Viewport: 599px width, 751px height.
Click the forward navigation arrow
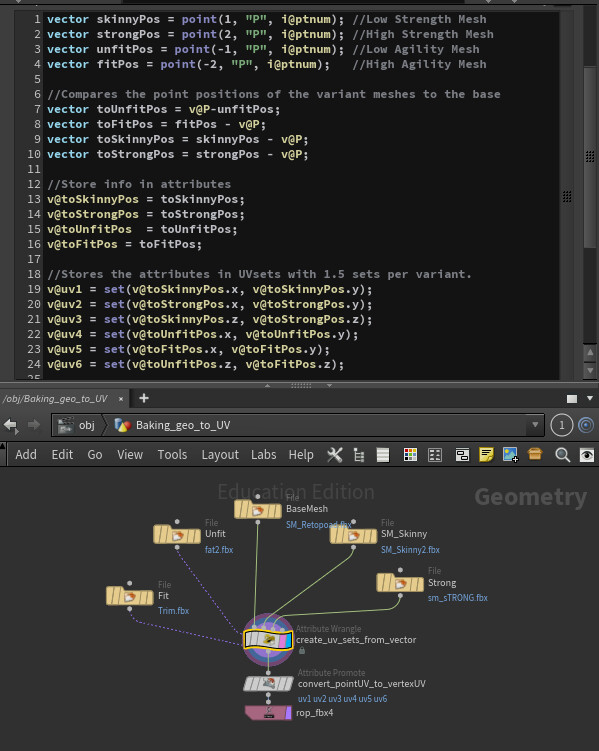[x=34, y=424]
